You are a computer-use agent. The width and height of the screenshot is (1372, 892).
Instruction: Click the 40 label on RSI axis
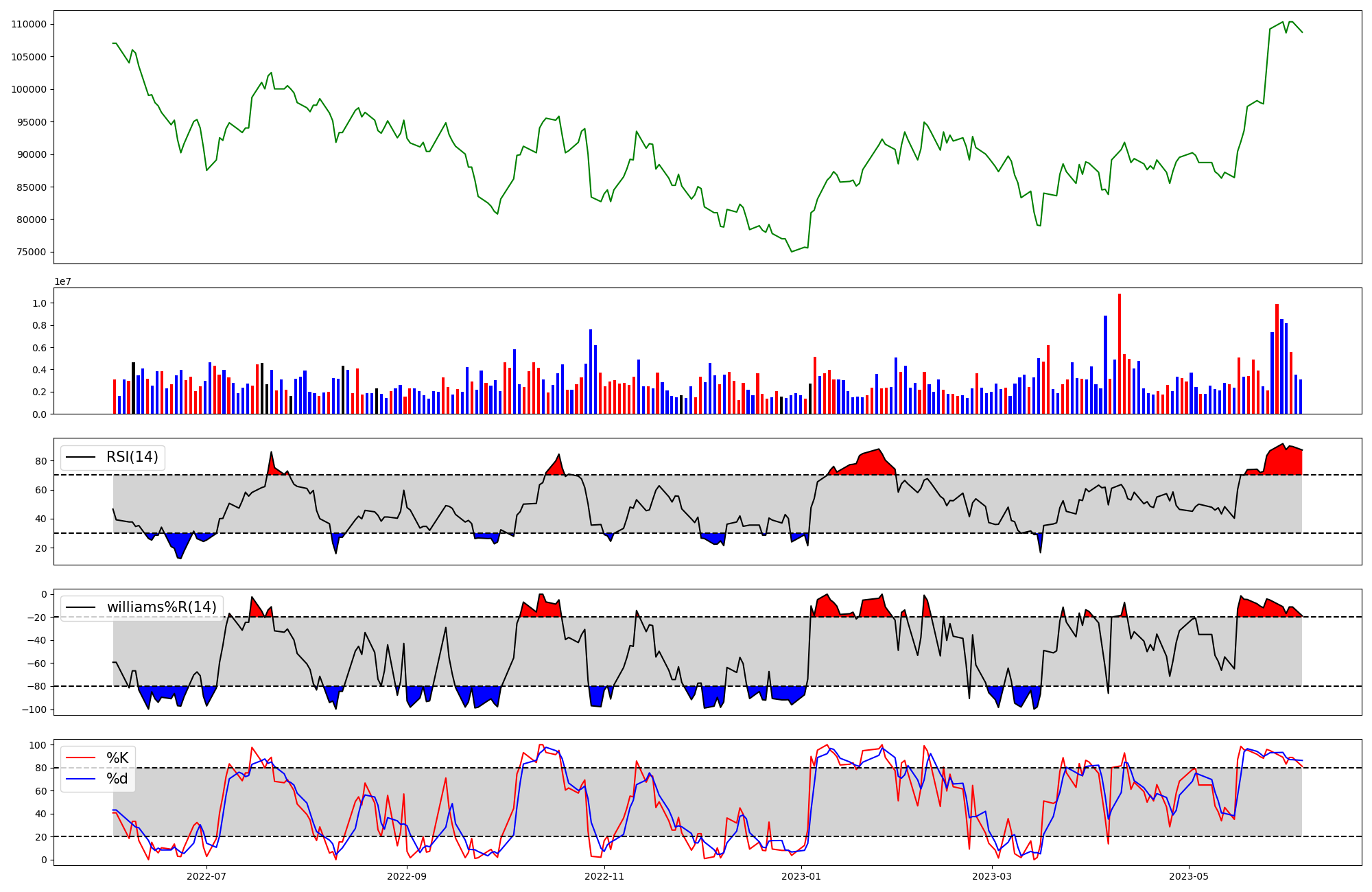coord(41,519)
